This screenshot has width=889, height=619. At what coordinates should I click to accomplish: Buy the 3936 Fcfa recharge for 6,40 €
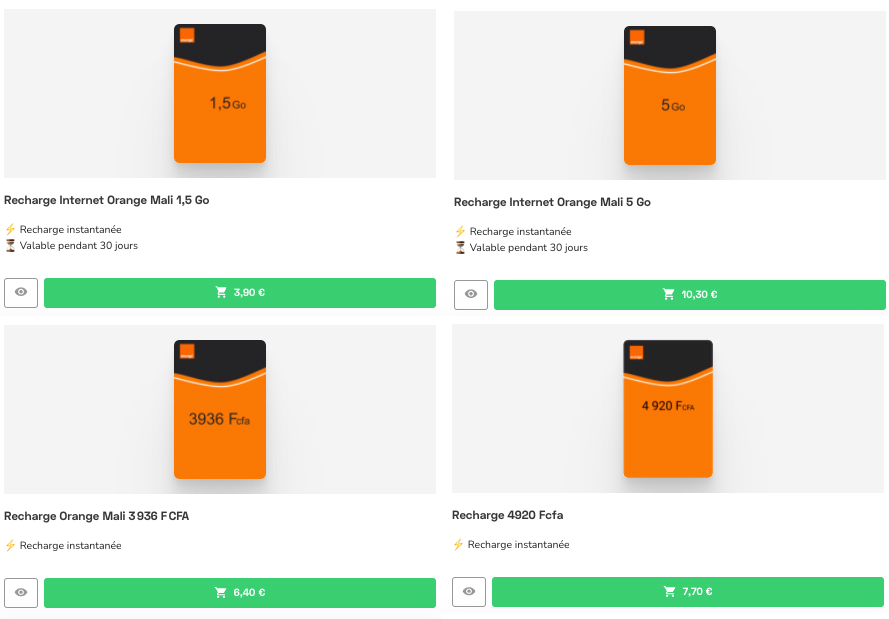point(240,591)
